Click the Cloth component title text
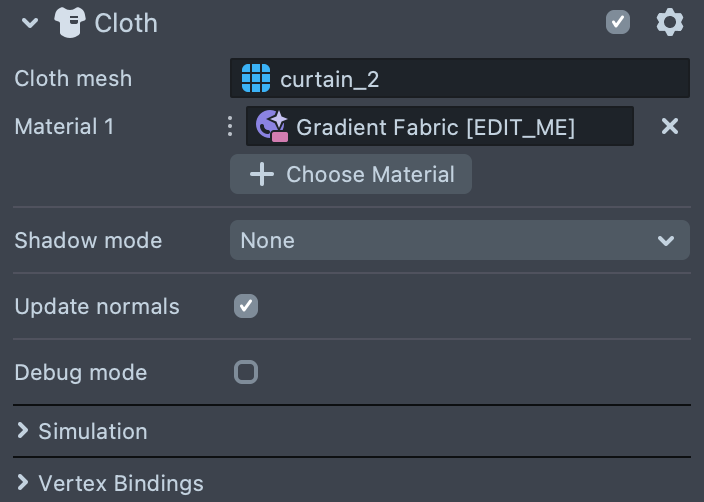 (x=126, y=22)
